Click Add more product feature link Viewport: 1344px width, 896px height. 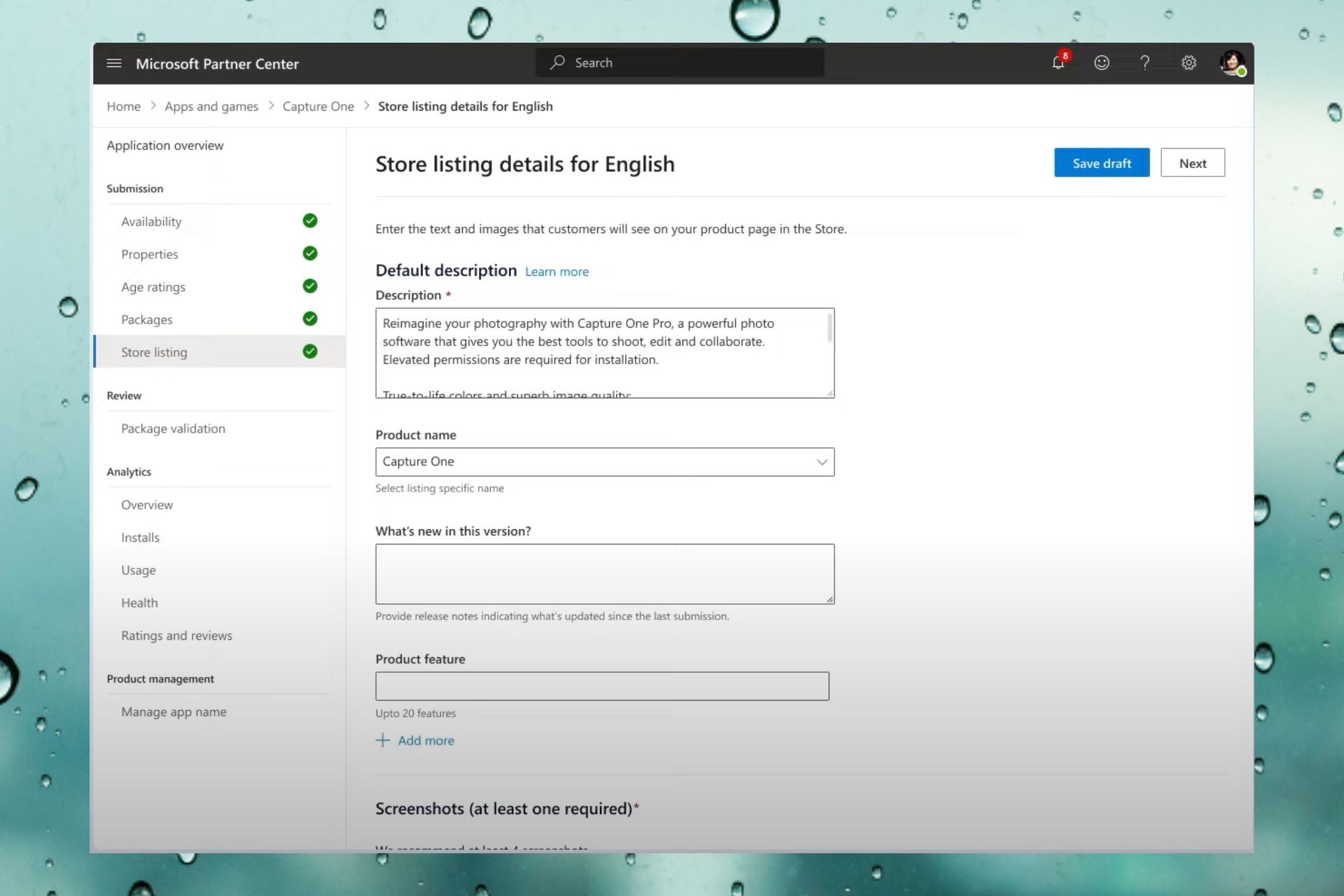tap(426, 741)
